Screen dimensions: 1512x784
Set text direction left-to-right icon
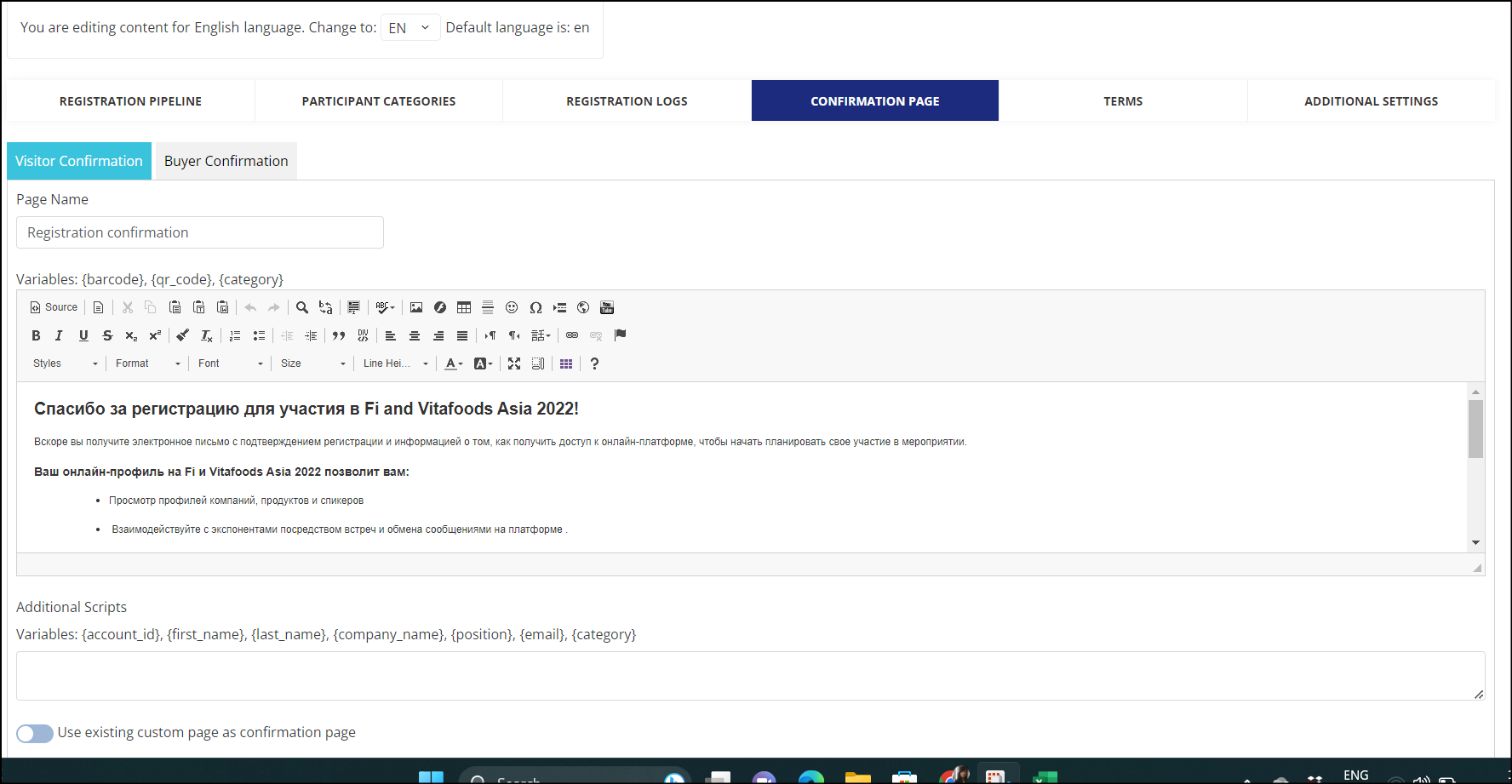click(x=490, y=335)
